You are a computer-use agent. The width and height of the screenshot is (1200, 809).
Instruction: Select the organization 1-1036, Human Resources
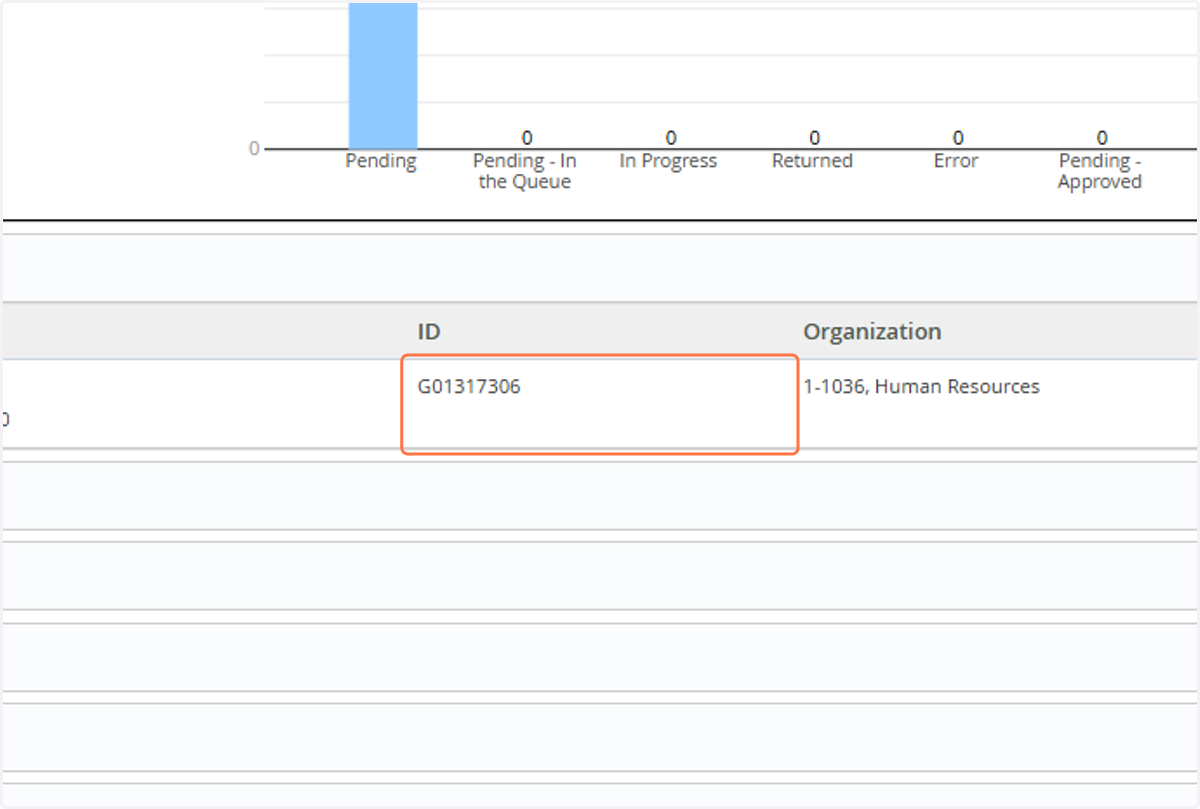921,387
